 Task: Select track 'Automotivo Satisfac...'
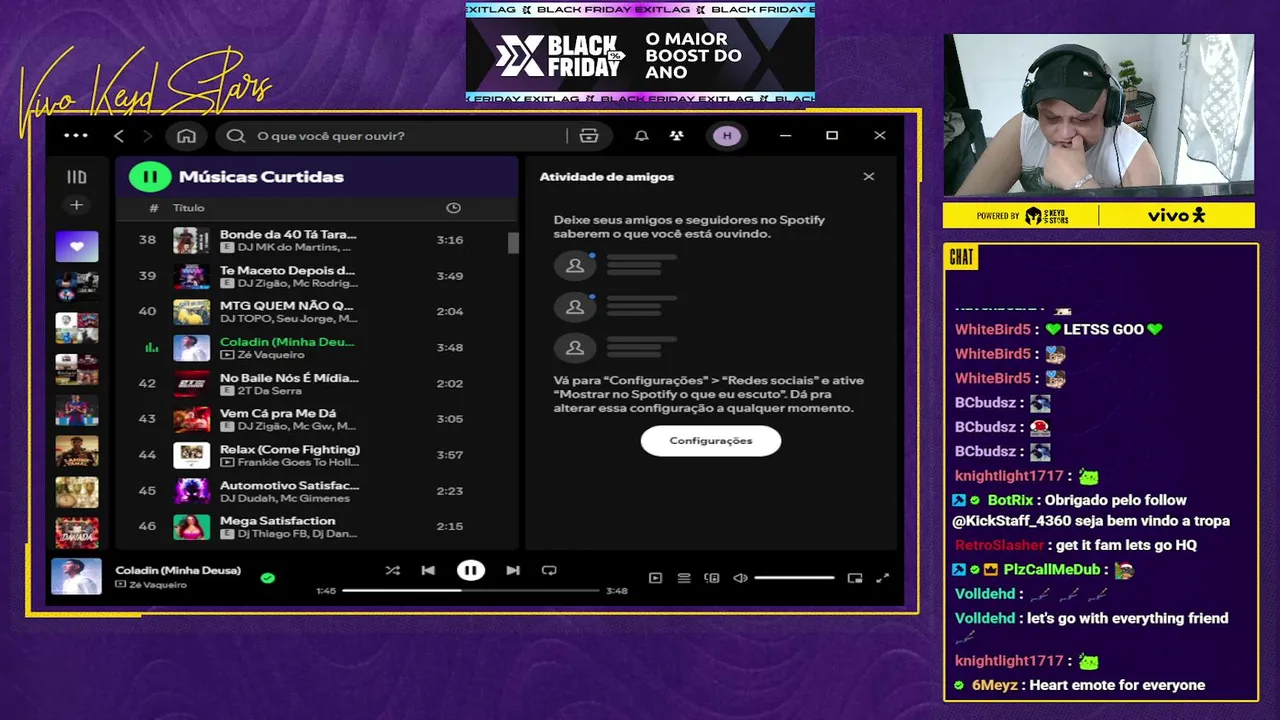click(316, 491)
